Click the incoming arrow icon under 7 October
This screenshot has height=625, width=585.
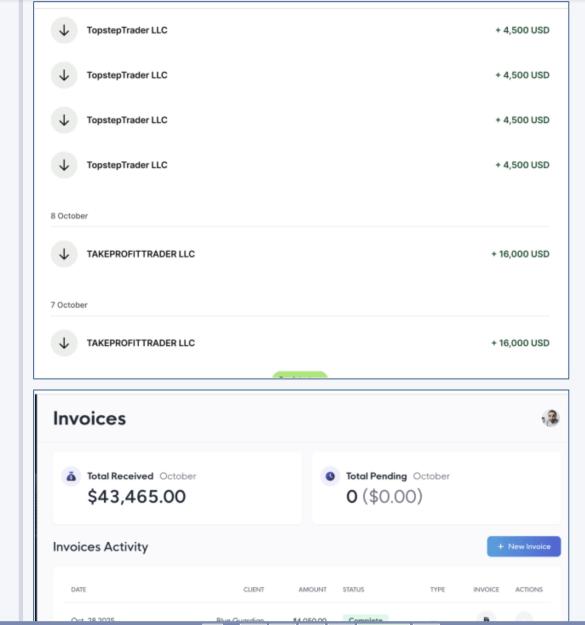click(x=64, y=343)
